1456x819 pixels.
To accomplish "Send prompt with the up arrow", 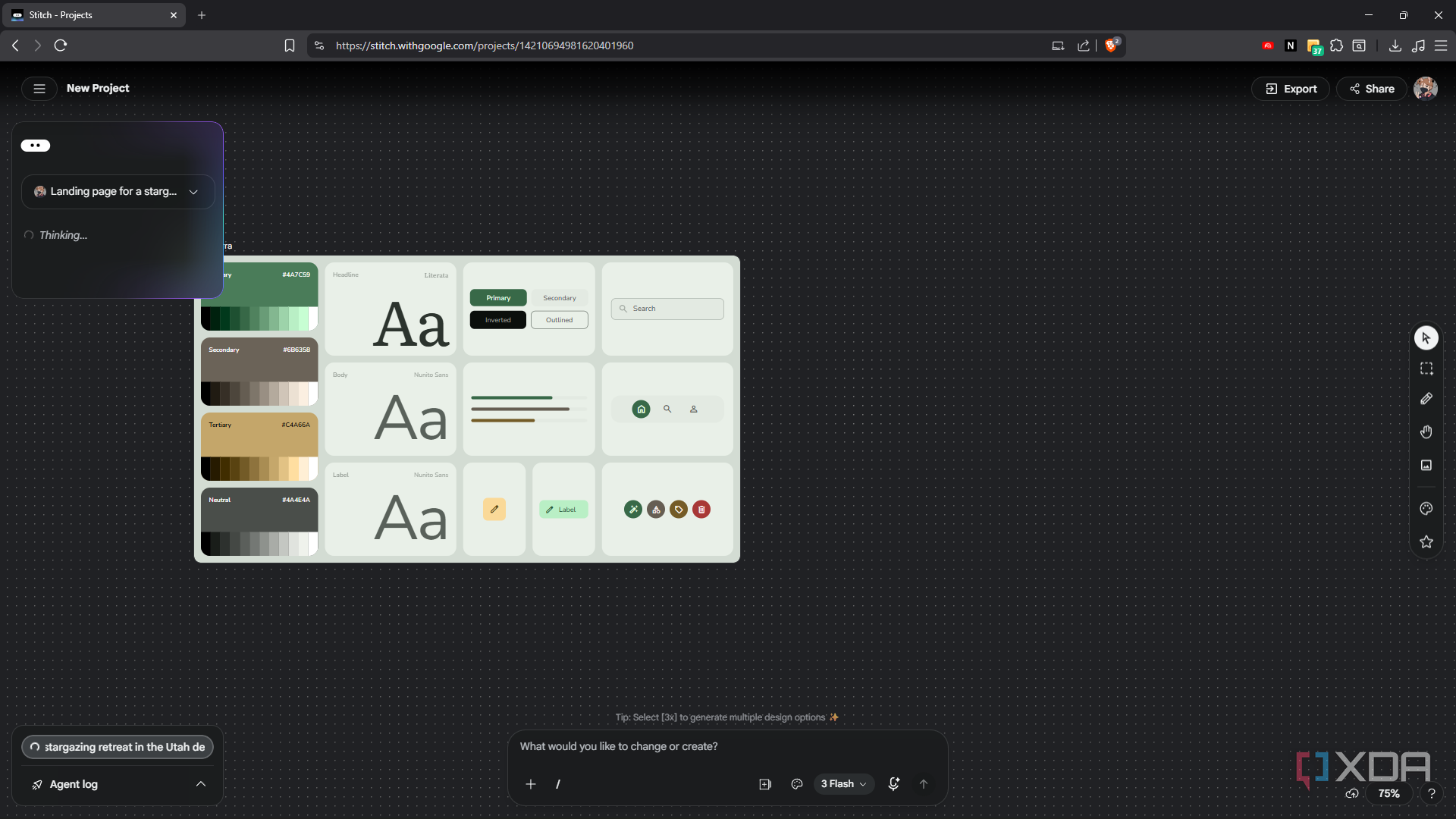I will click(x=924, y=784).
